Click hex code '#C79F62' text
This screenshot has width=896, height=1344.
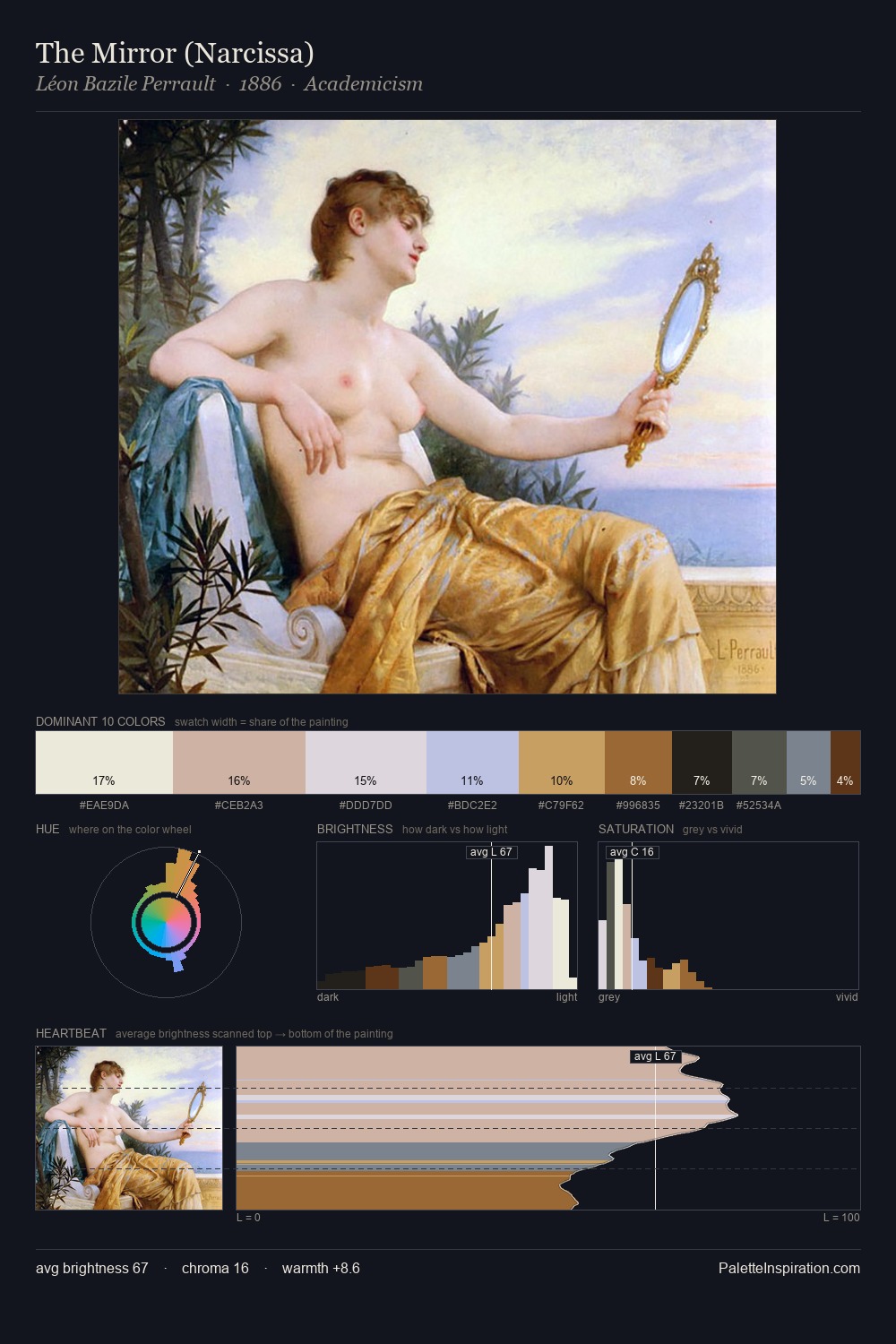[562, 806]
